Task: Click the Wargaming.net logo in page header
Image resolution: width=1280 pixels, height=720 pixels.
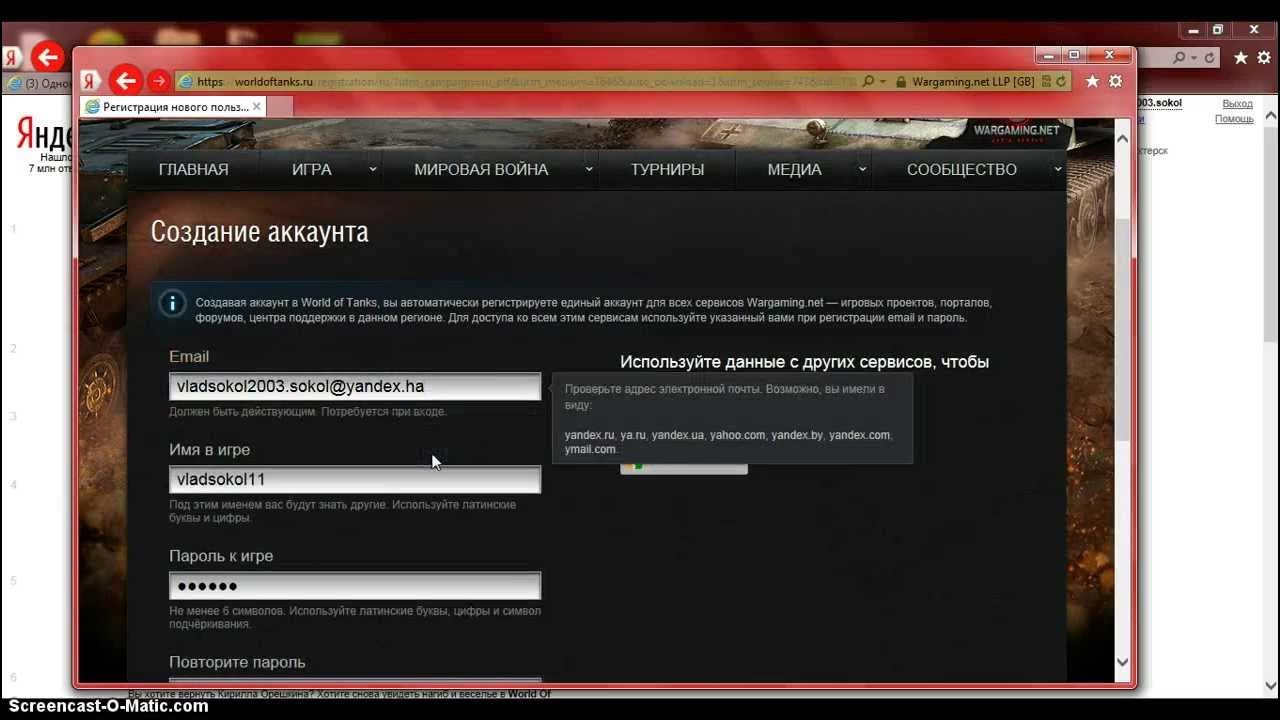Action: [1015, 130]
